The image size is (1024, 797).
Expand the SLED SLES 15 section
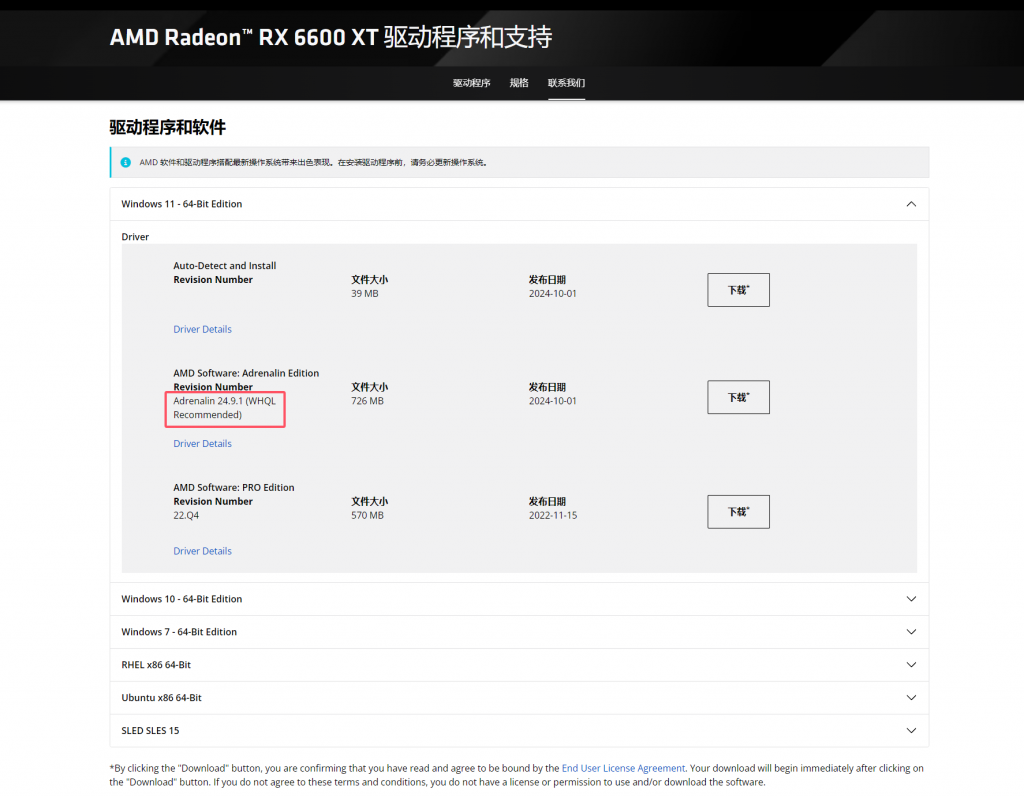pos(910,731)
